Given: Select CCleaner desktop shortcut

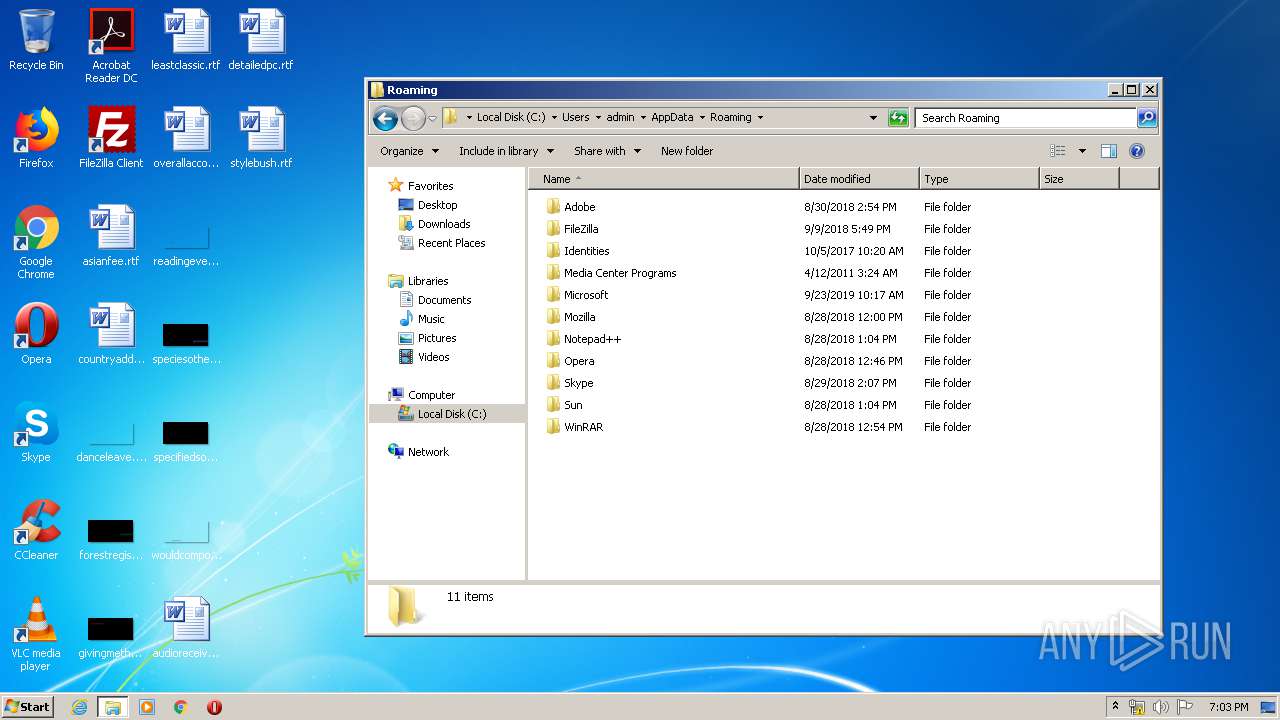Looking at the screenshot, I should pyautogui.click(x=36, y=530).
